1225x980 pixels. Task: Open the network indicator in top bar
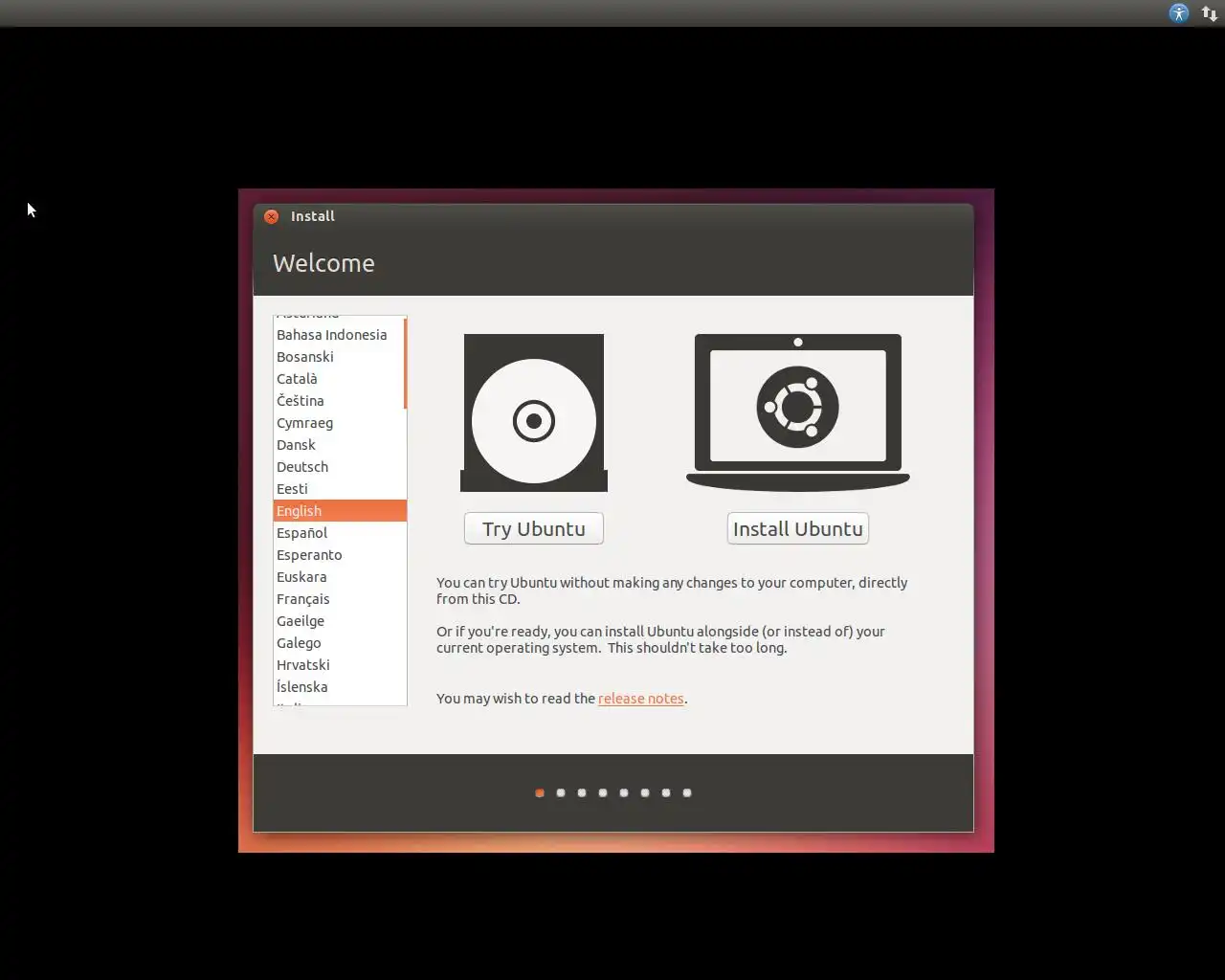[1210, 13]
